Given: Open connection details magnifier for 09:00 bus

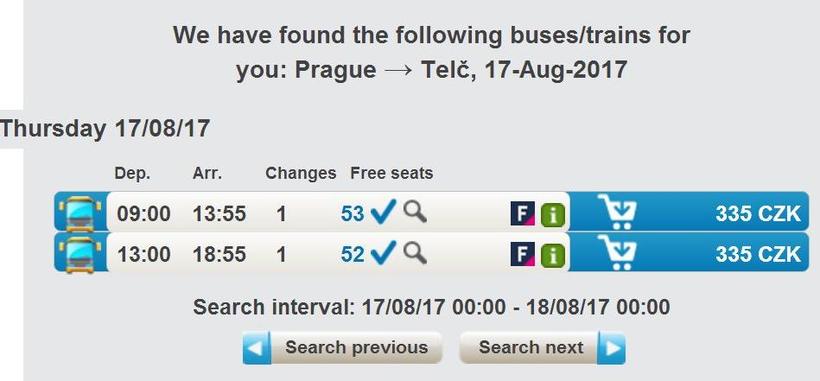Looking at the screenshot, I should tap(415, 212).
